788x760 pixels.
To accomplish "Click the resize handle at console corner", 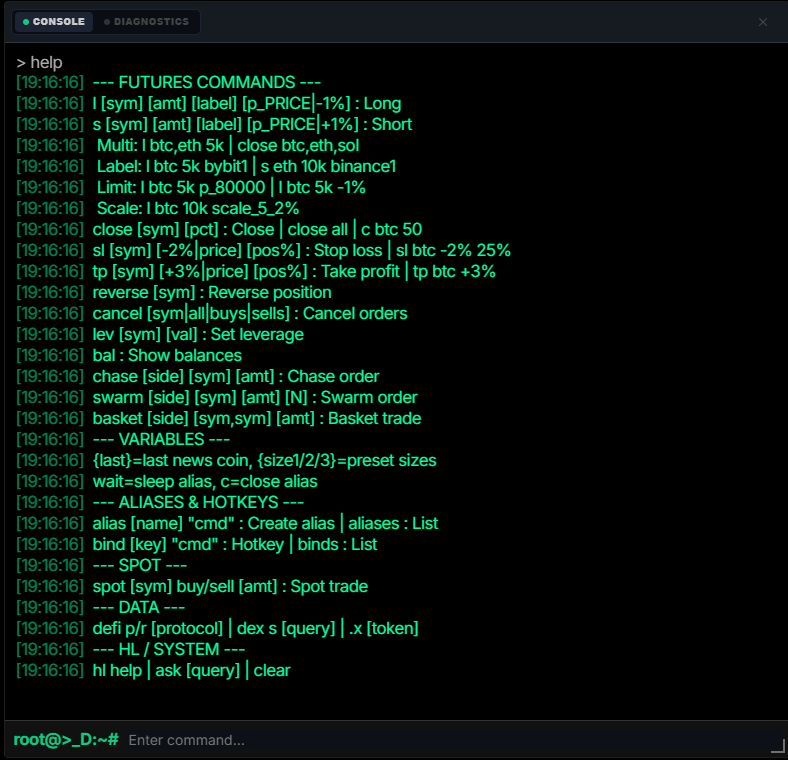I will click(777, 746).
